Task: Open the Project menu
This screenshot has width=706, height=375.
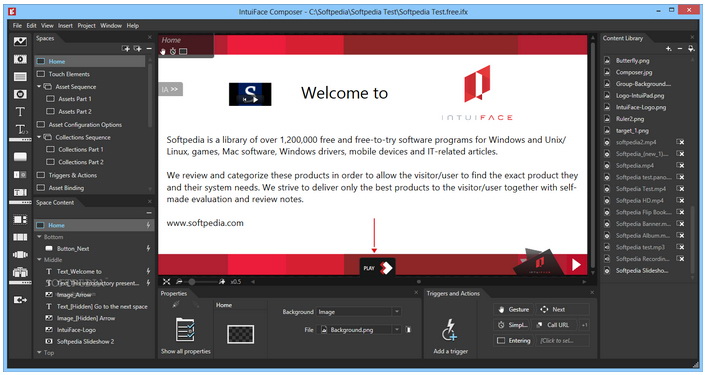Action: click(86, 26)
